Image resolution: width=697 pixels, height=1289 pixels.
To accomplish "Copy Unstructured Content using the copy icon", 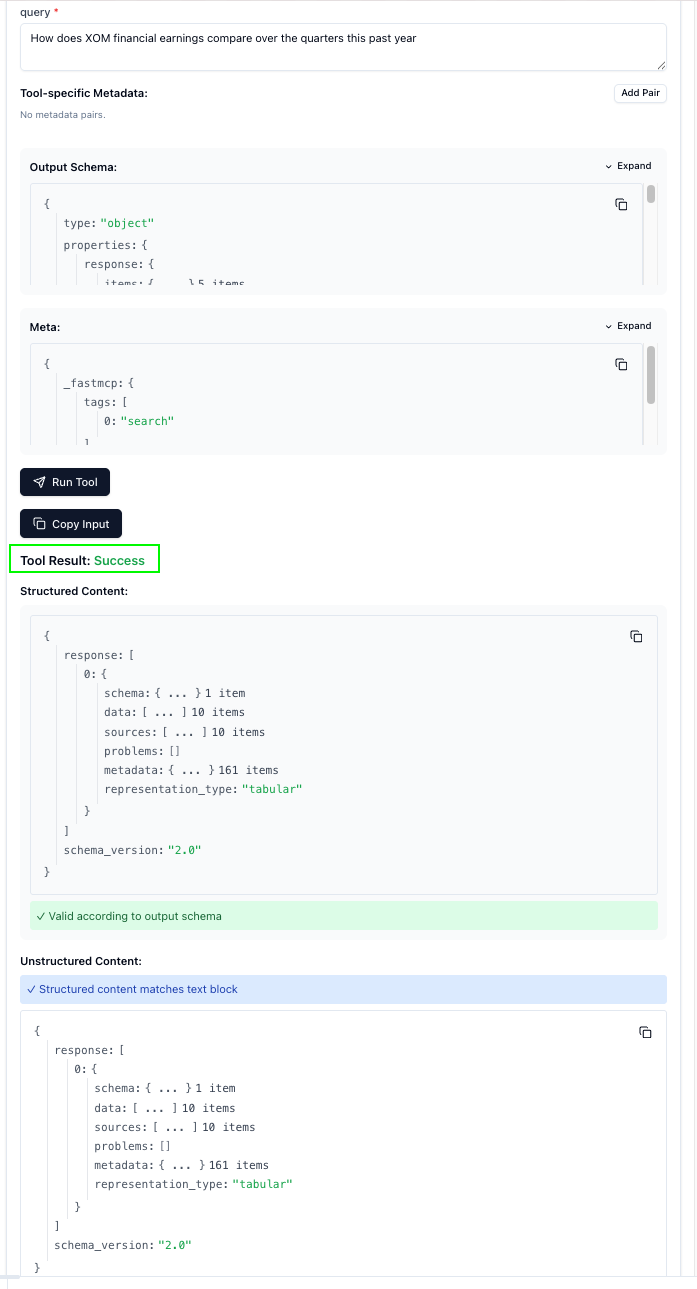I will [645, 1031].
